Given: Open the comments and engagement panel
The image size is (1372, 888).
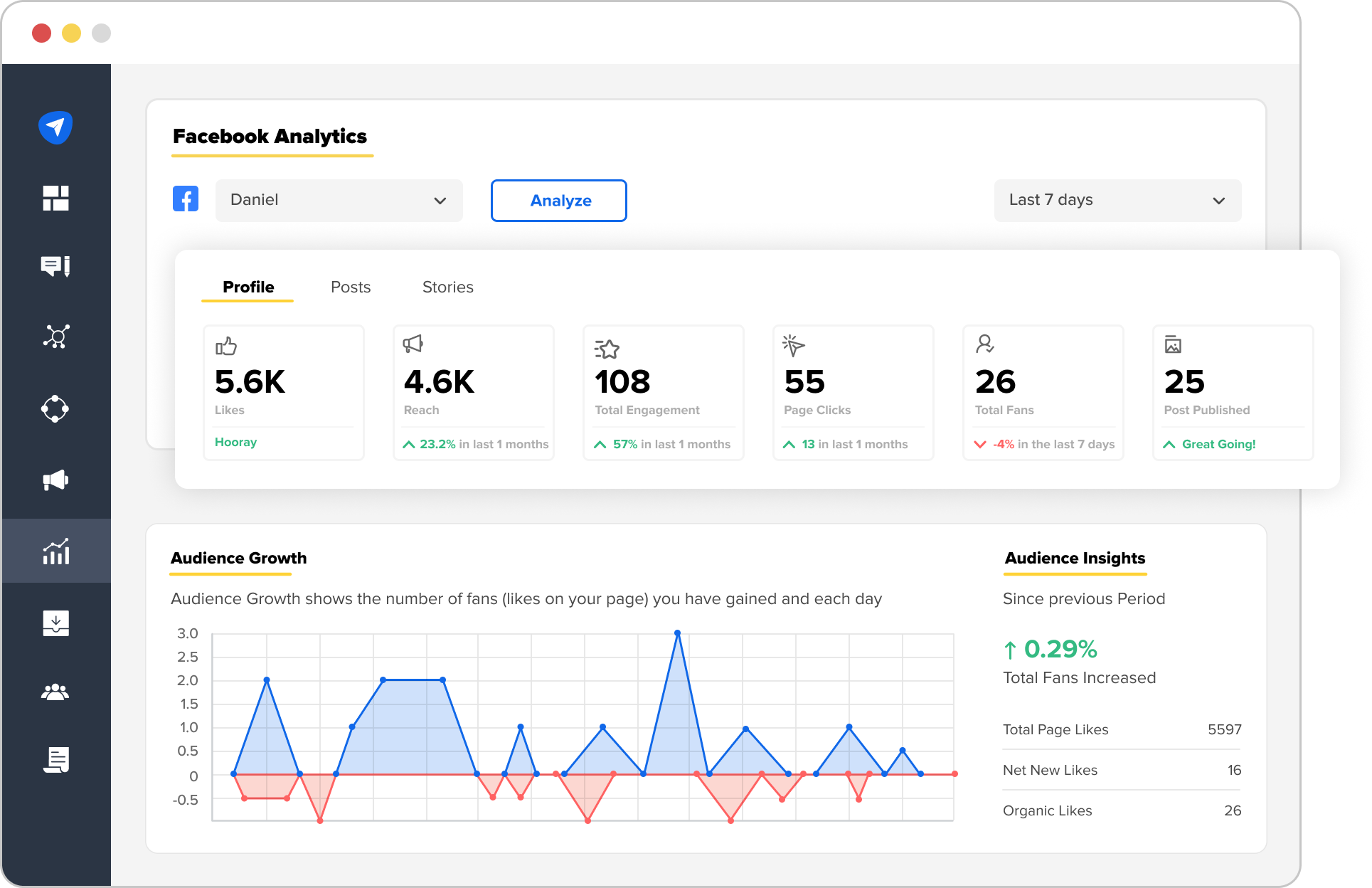Looking at the screenshot, I should (56, 267).
